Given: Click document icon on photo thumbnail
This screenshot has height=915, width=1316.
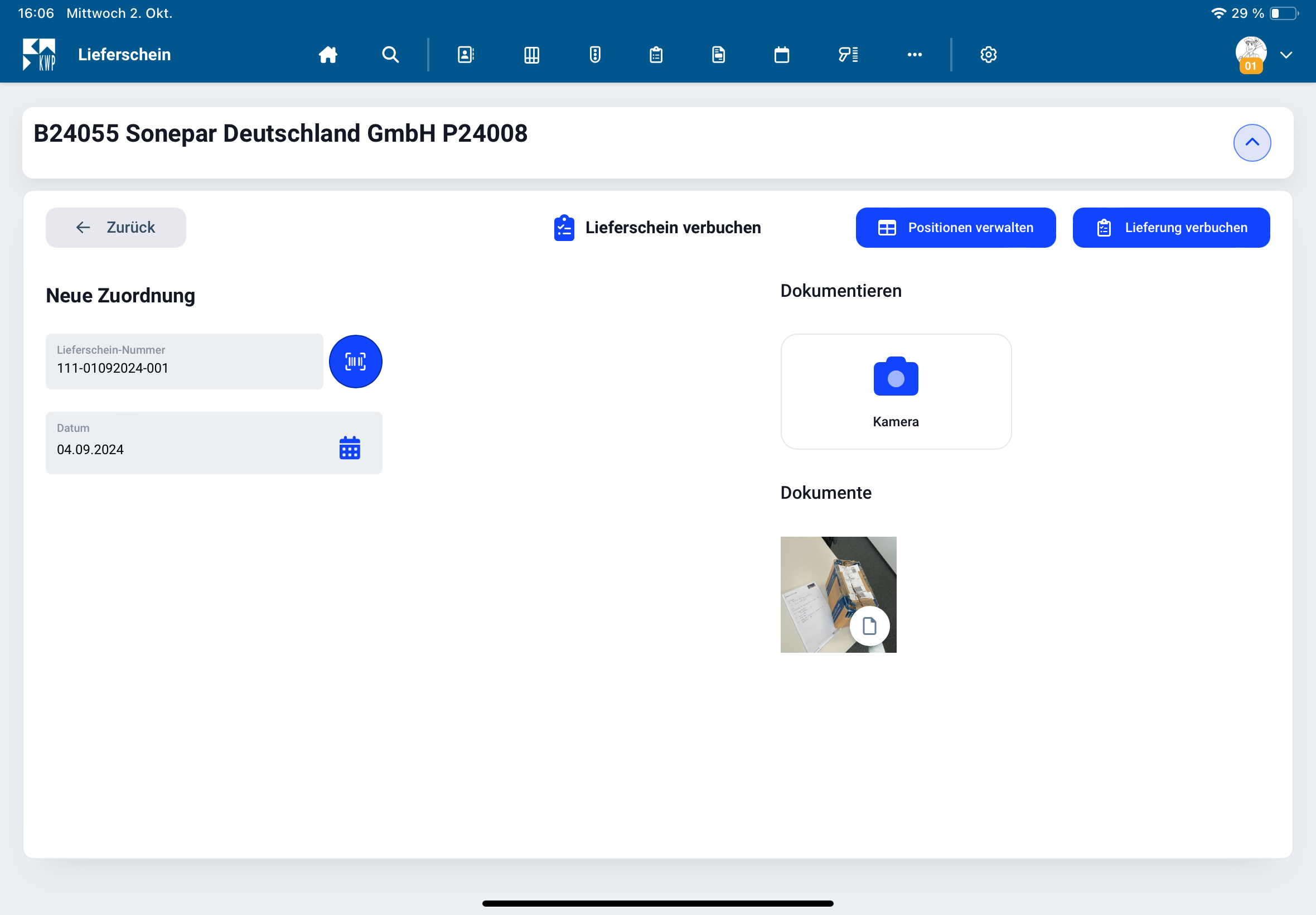Looking at the screenshot, I should 869,626.
